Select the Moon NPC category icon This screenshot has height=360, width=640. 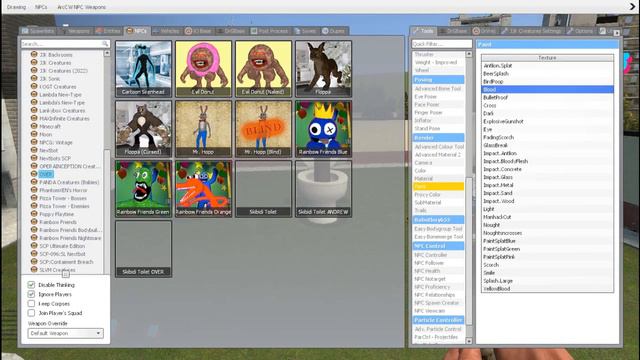(x=34, y=134)
